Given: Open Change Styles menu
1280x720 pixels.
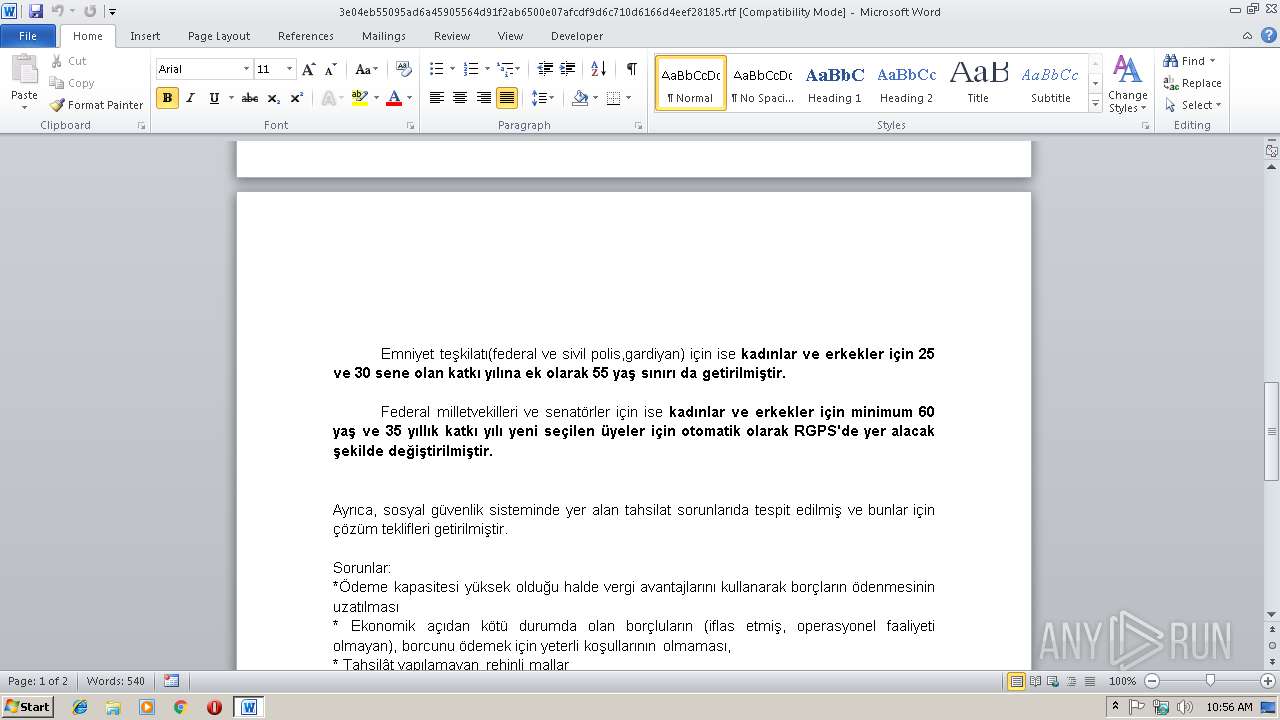Looking at the screenshot, I should point(1127,85).
